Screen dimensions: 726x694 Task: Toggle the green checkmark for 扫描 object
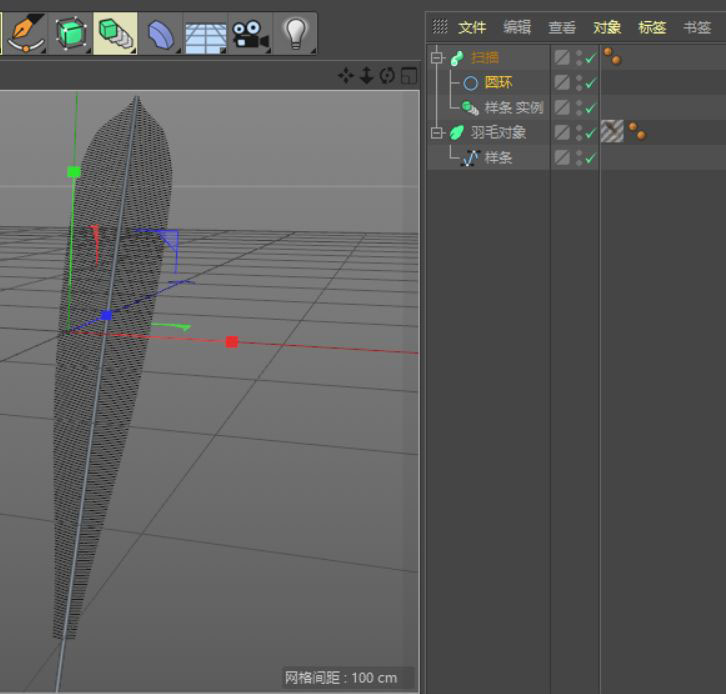coord(590,58)
